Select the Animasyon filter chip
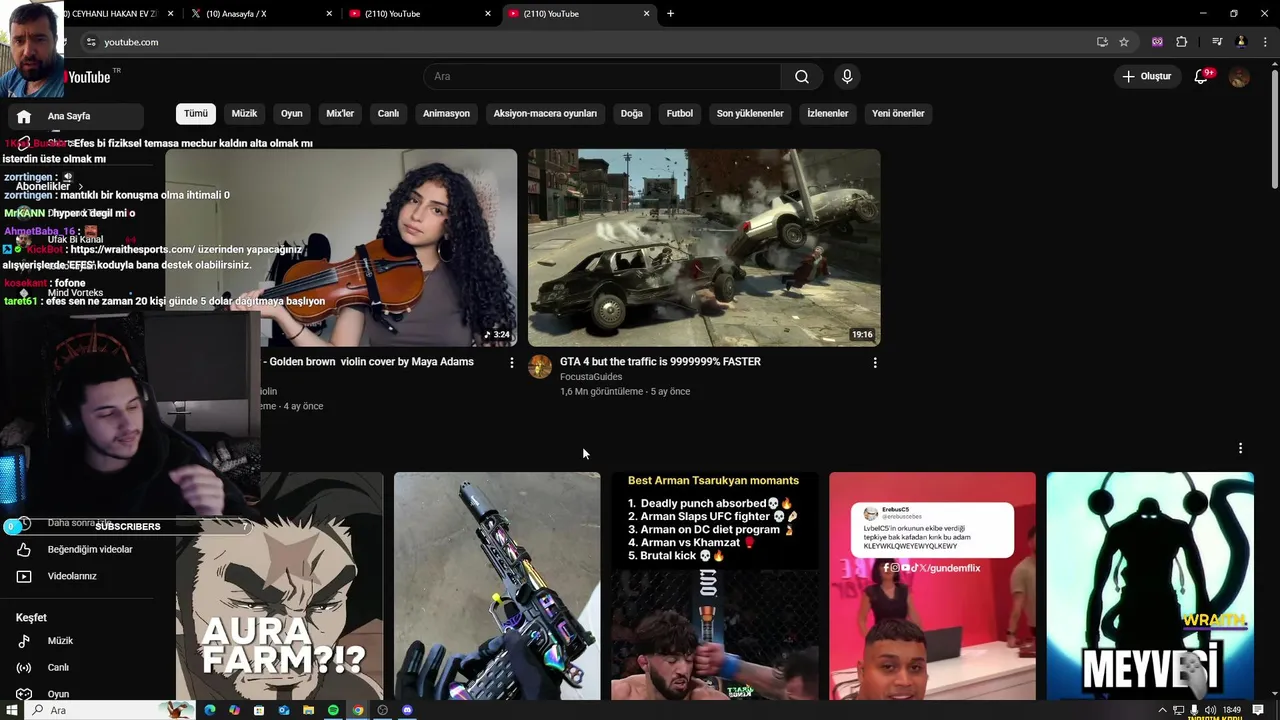The height and width of the screenshot is (720, 1280). click(x=446, y=114)
